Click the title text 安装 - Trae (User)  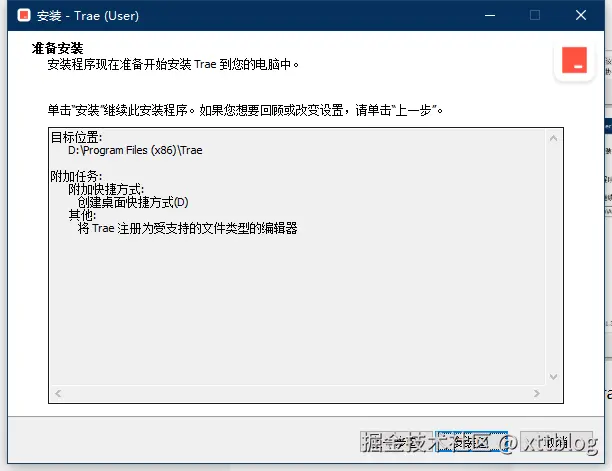click(88, 16)
